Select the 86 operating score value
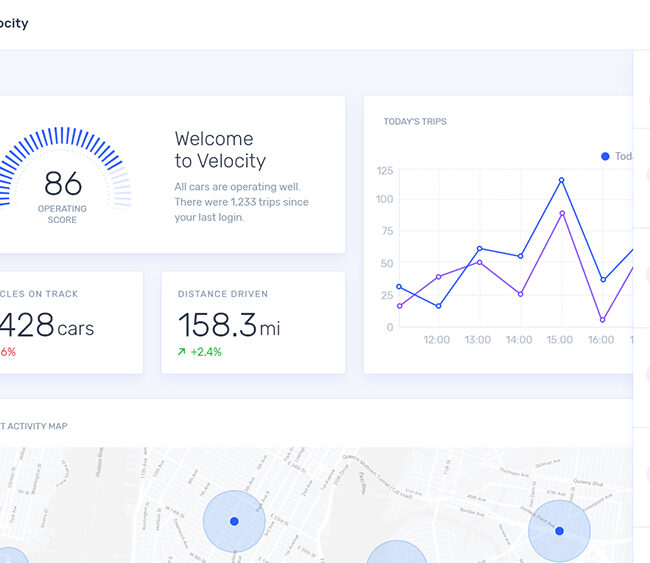Viewport: 650px width, 563px height. tap(62, 184)
